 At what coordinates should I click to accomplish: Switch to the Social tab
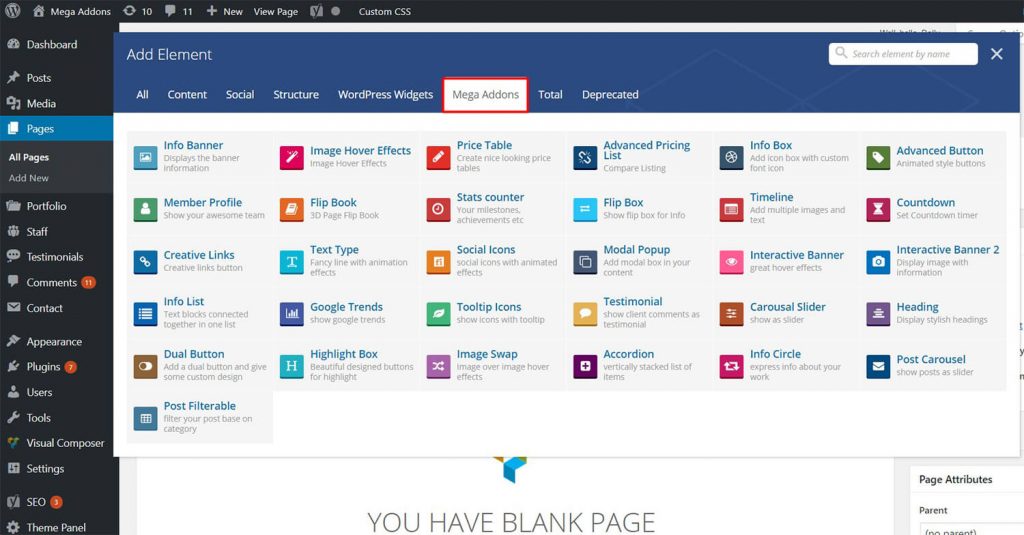[240, 95]
